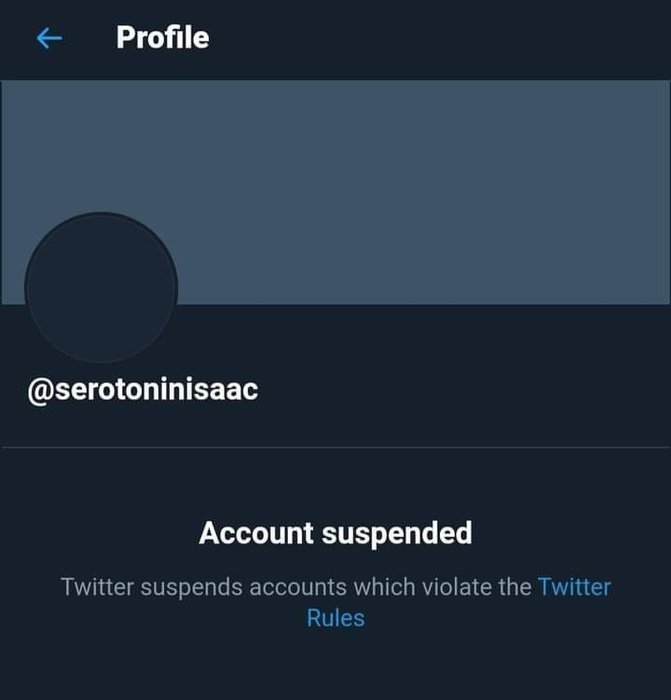Go back using the blue arrow icon
Viewport: 671px width, 700px height.
click(x=49, y=38)
